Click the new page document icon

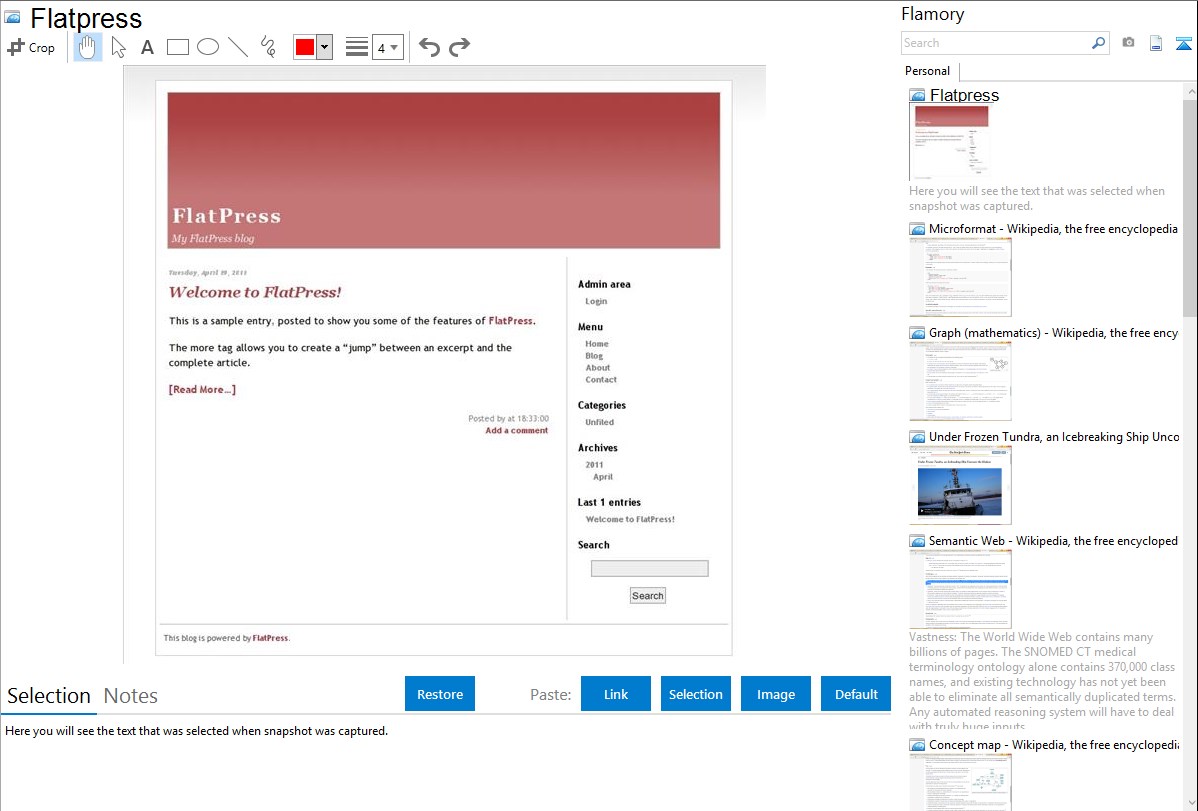[1156, 43]
